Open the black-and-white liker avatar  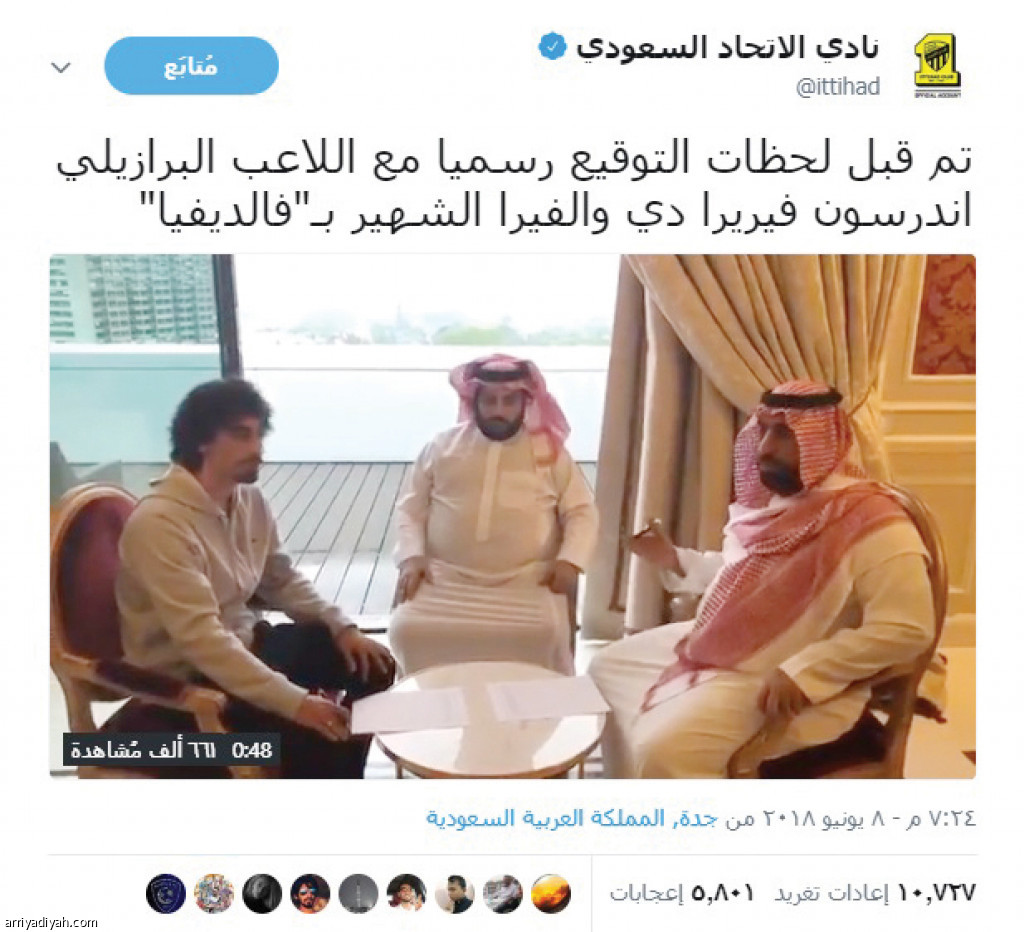(262, 893)
